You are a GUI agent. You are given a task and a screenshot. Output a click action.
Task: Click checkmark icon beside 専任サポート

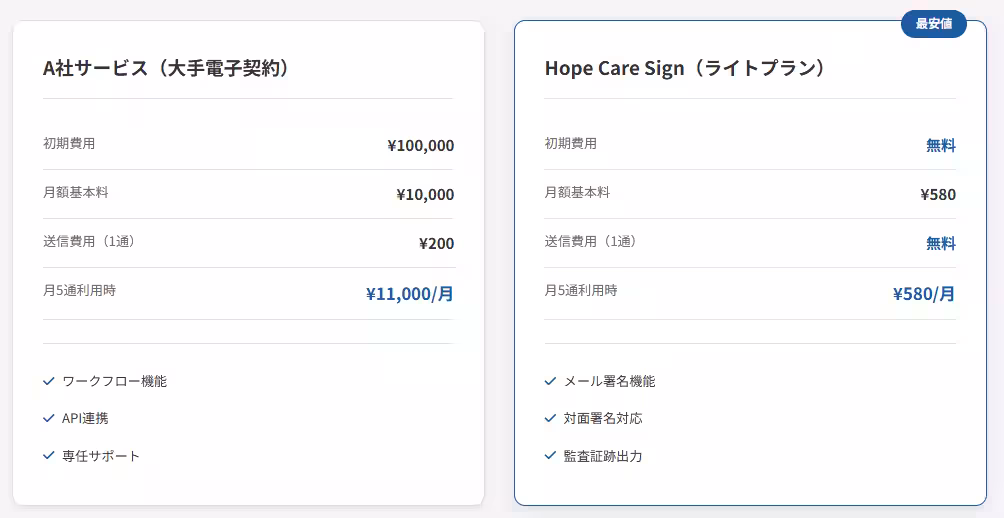pyautogui.click(x=49, y=455)
